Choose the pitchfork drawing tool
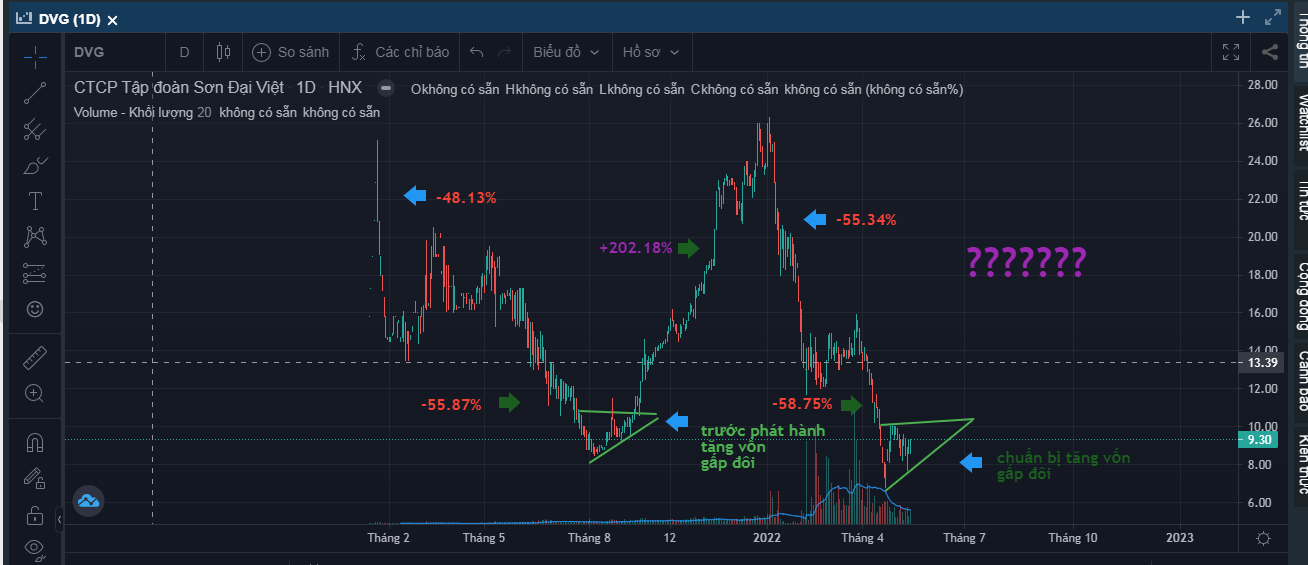 35,129
